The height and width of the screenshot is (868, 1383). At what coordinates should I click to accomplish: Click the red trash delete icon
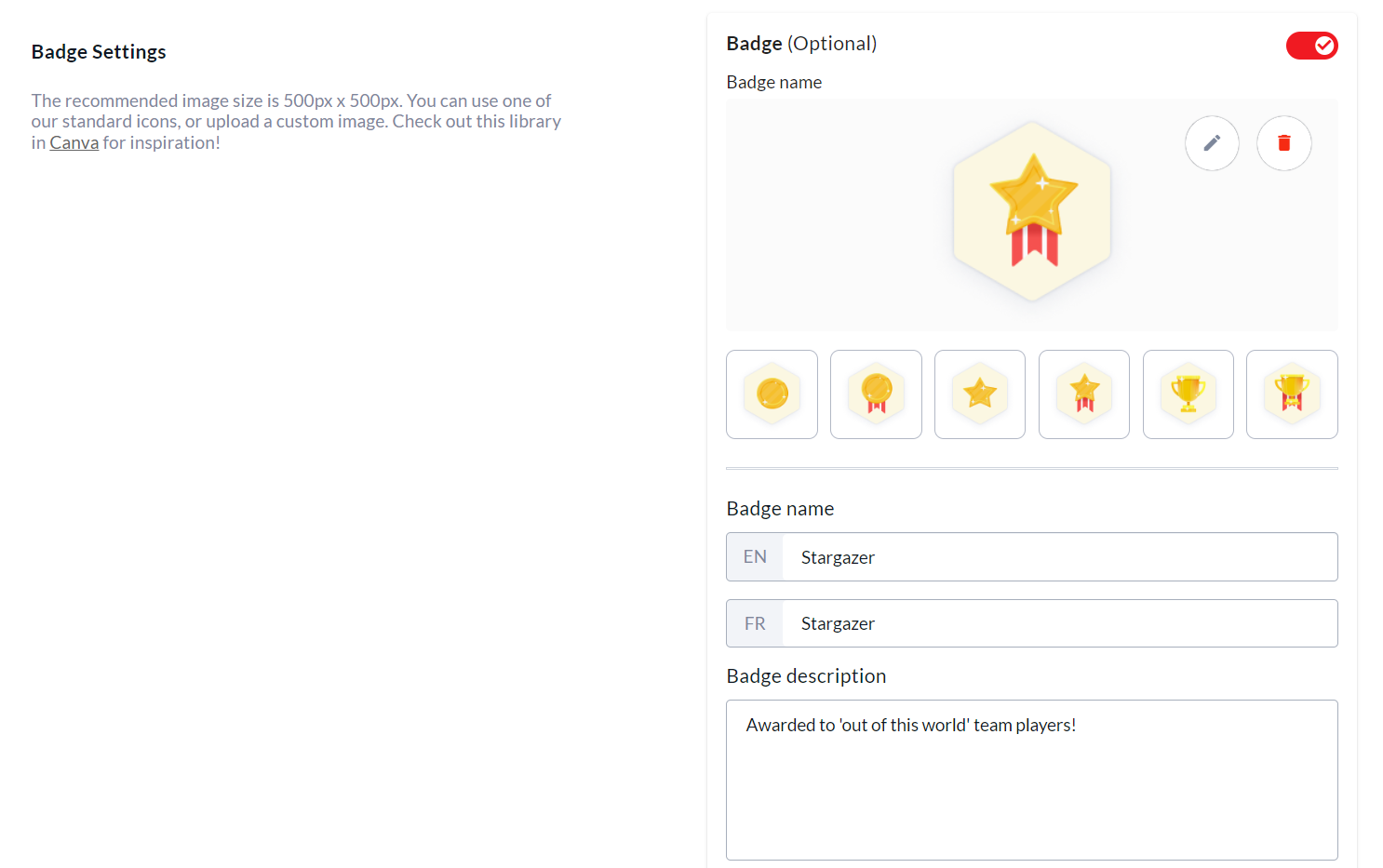tap(1283, 143)
